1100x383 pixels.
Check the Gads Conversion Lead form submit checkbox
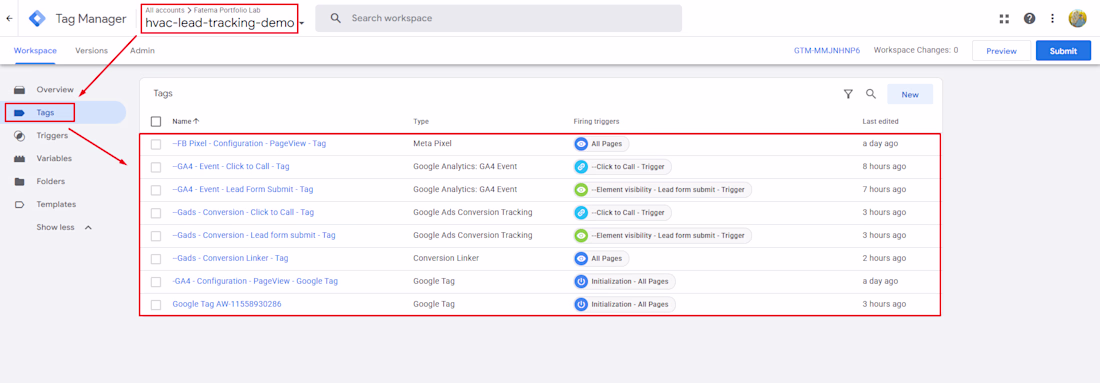coord(156,236)
